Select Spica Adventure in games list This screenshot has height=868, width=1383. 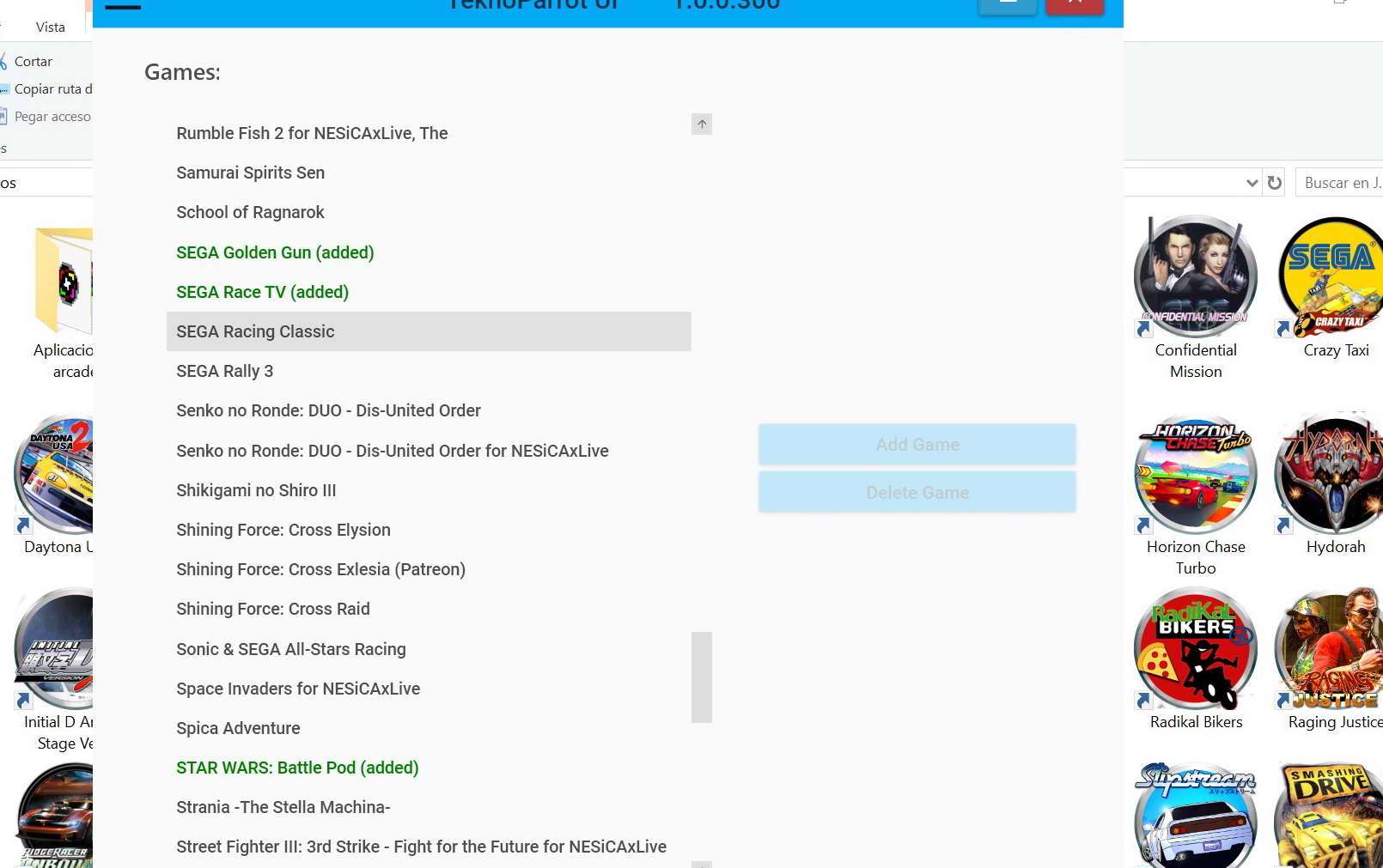(x=429, y=728)
